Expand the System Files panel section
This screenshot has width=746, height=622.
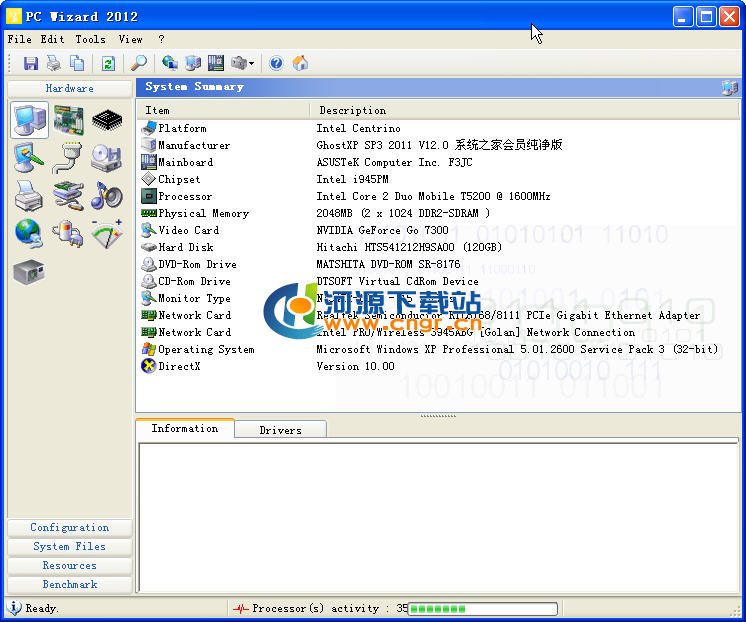(x=70, y=547)
